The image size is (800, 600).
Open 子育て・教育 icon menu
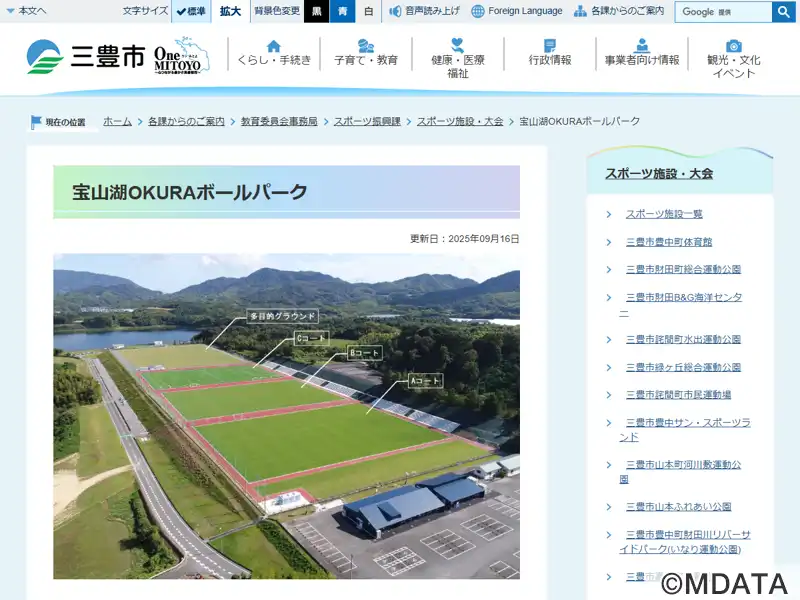click(x=365, y=53)
